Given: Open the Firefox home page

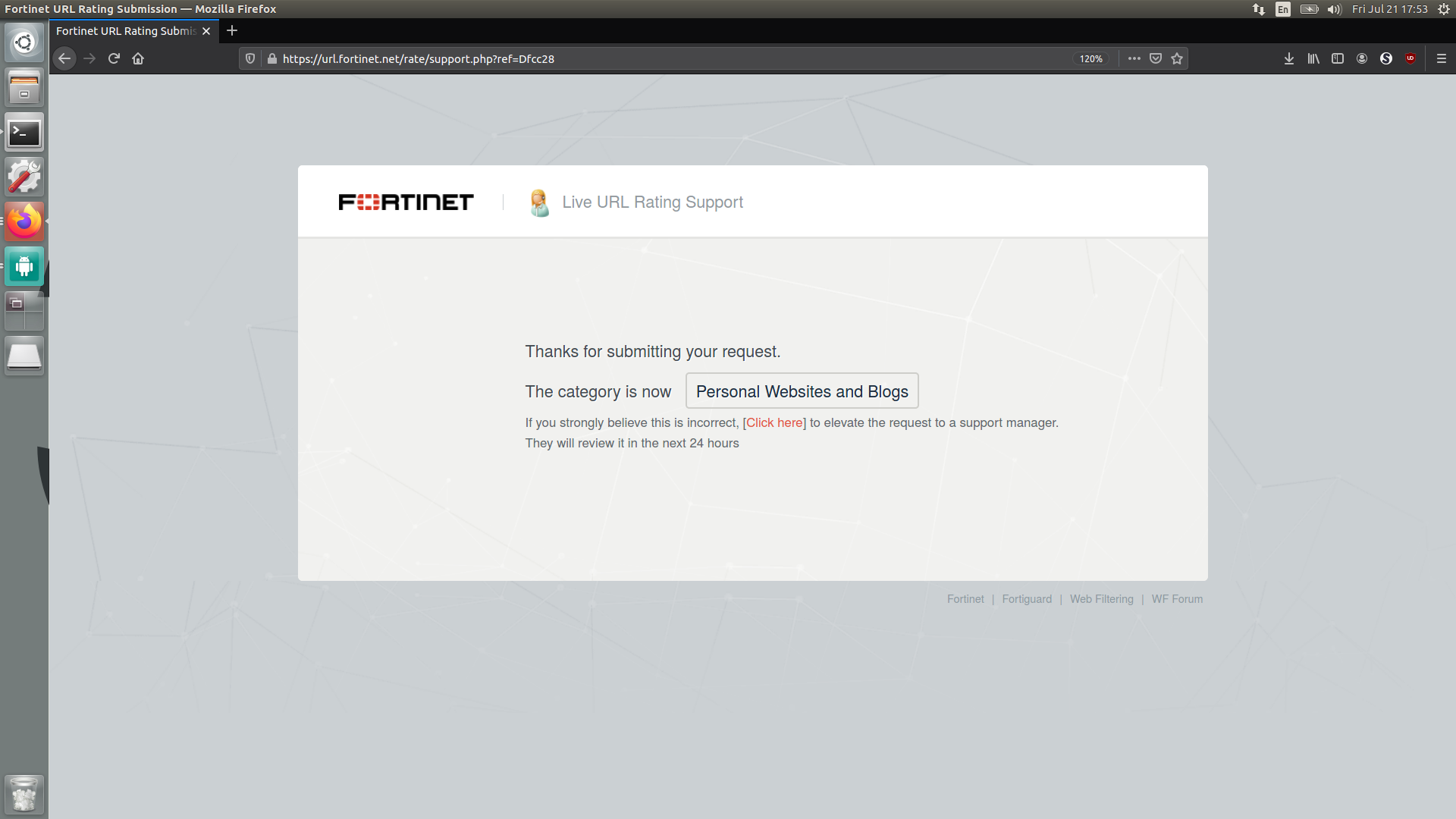Looking at the screenshot, I should click(x=138, y=58).
